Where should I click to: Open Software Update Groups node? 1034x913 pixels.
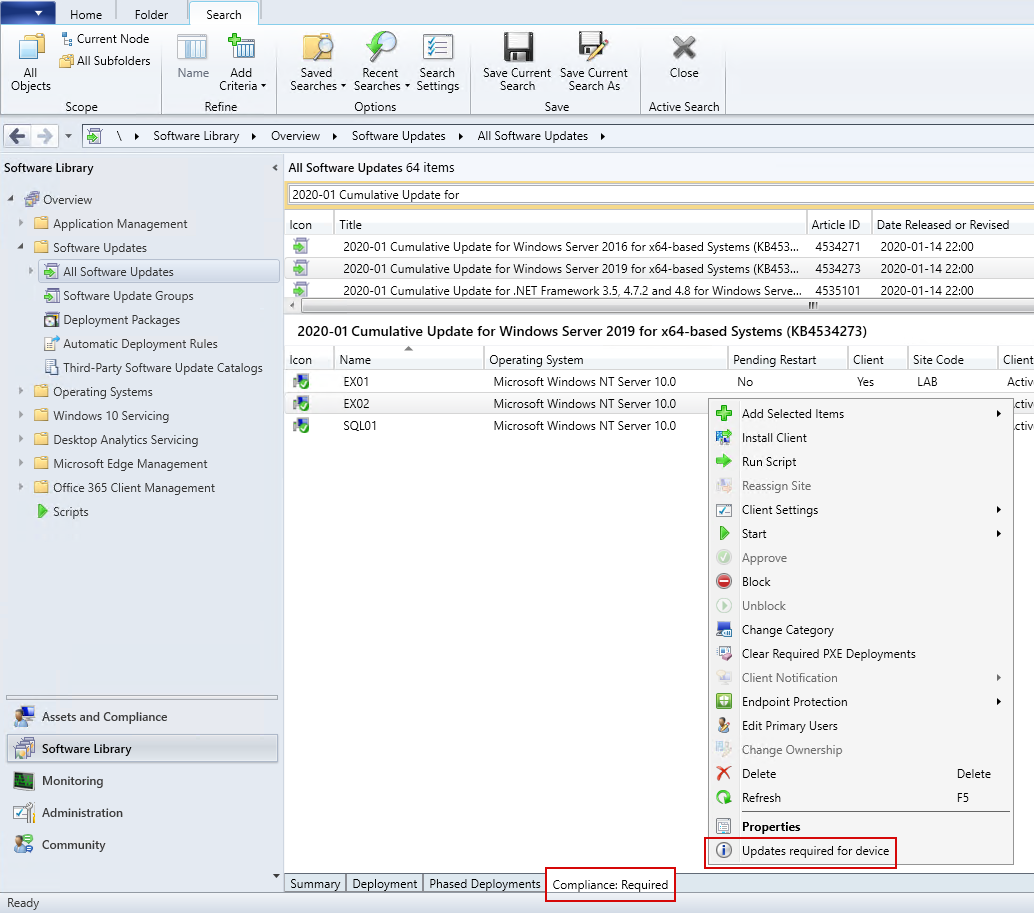point(128,296)
